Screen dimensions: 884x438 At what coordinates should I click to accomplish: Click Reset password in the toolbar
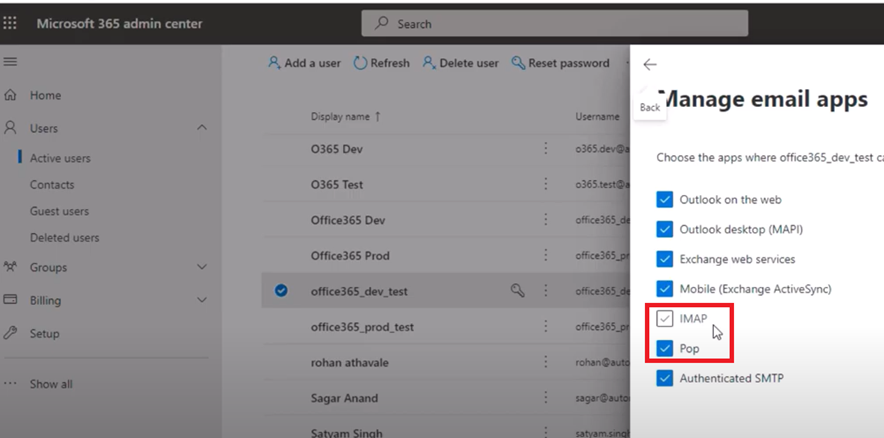(560, 63)
